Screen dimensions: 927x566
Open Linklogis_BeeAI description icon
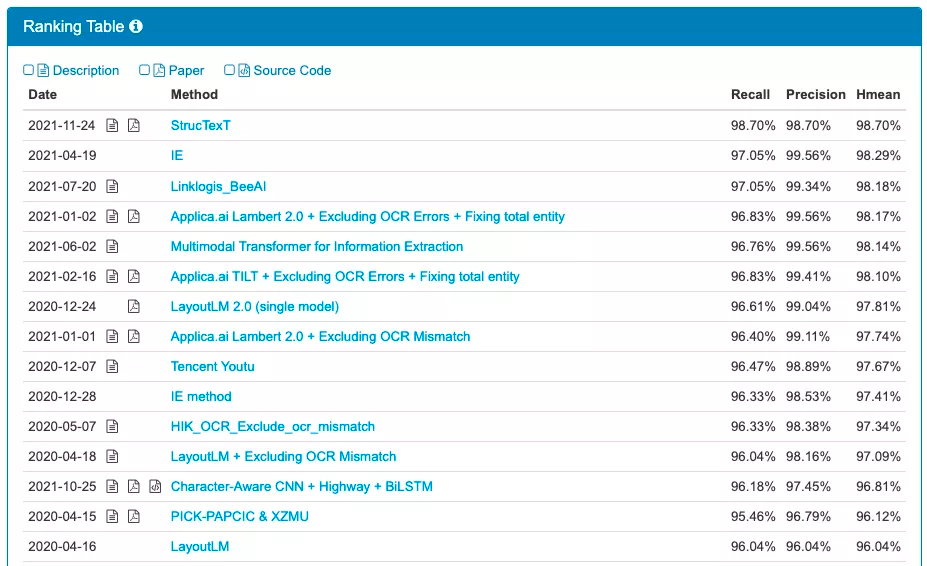(x=112, y=186)
